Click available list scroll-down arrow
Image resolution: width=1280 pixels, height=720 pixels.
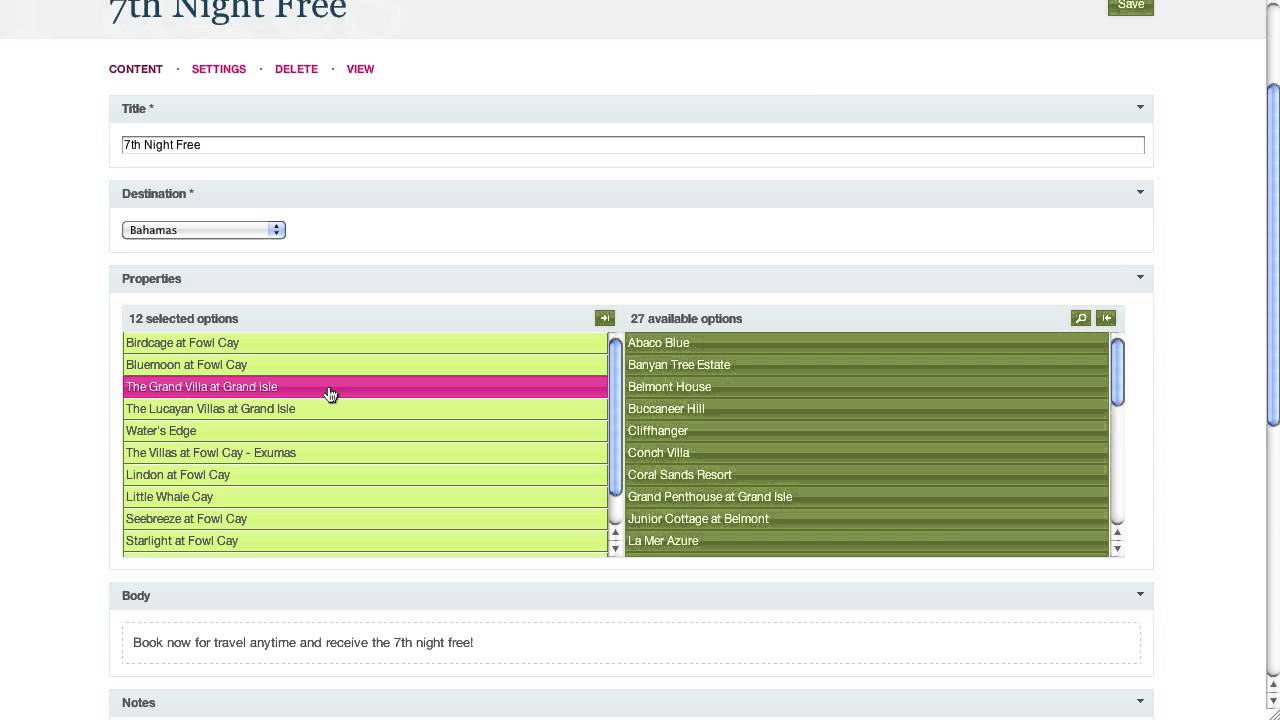click(x=1118, y=548)
